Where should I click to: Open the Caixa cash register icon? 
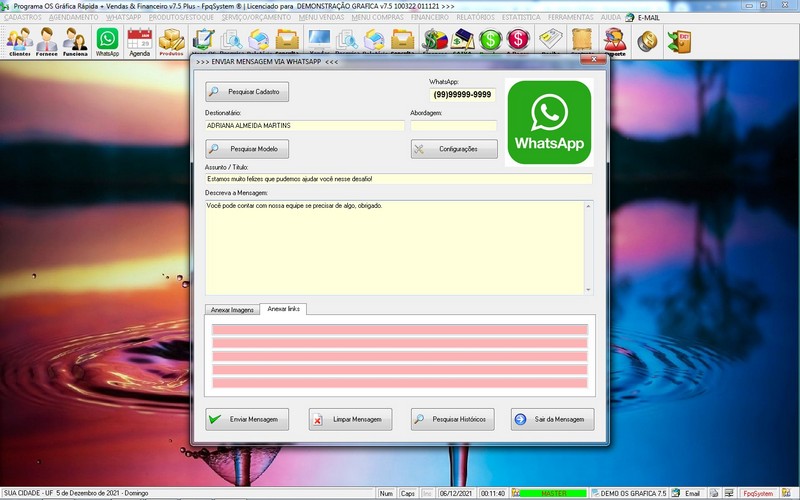click(x=463, y=40)
